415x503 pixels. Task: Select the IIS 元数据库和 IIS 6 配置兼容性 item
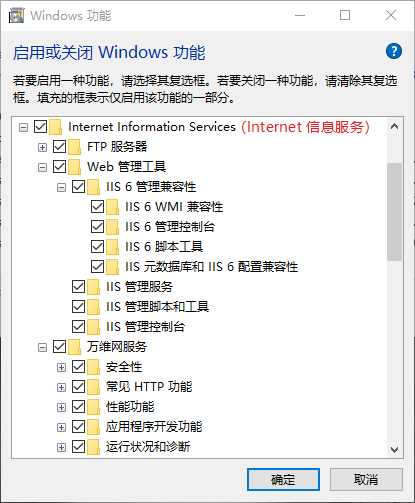click(211, 267)
